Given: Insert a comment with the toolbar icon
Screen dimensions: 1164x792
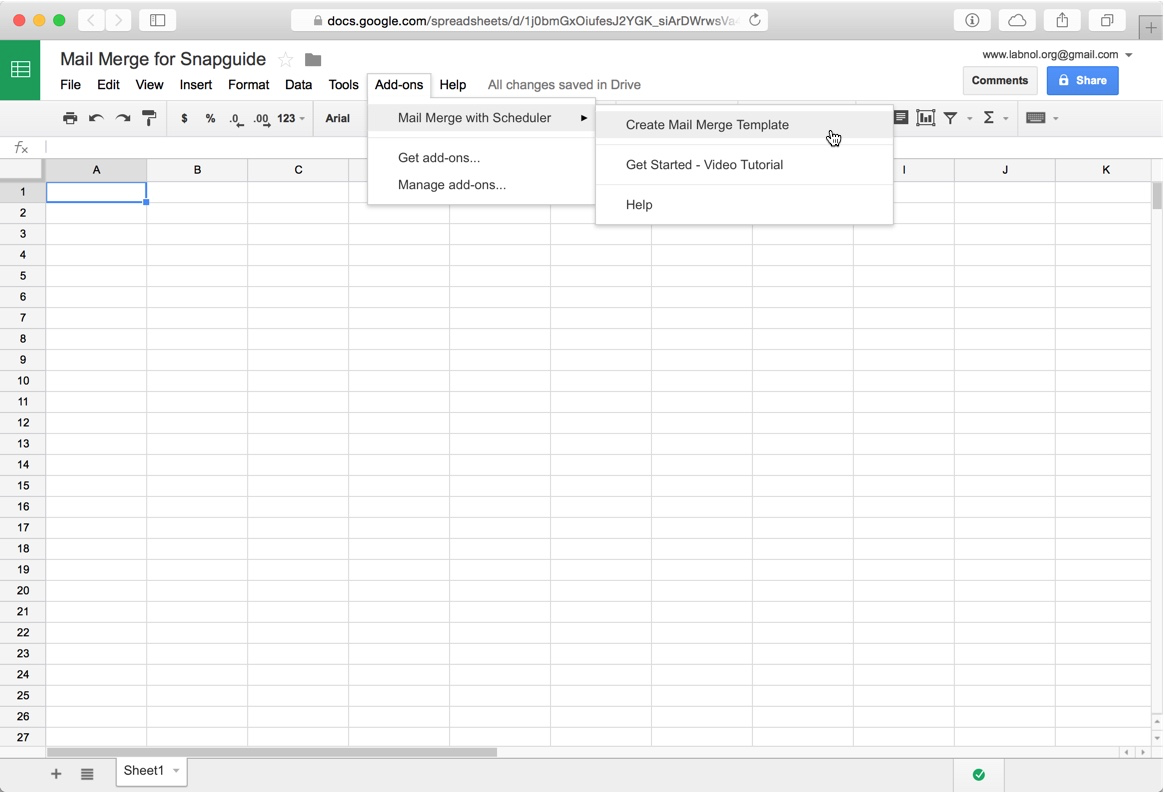Looking at the screenshot, I should pyautogui.click(x=900, y=117).
